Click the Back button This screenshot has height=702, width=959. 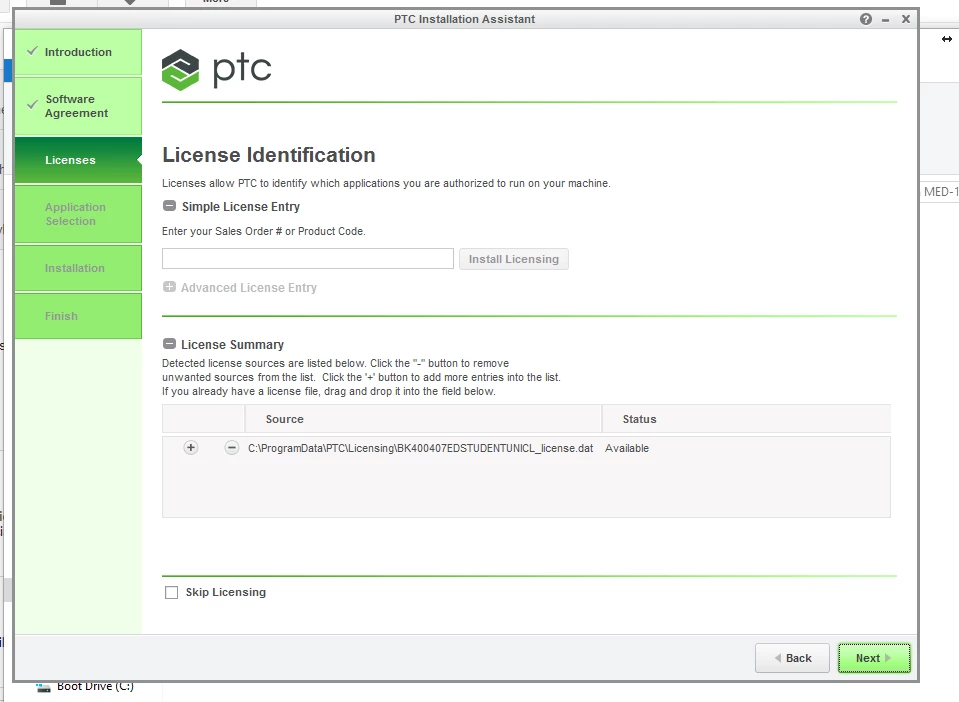pyautogui.click(x=792, y=658)
